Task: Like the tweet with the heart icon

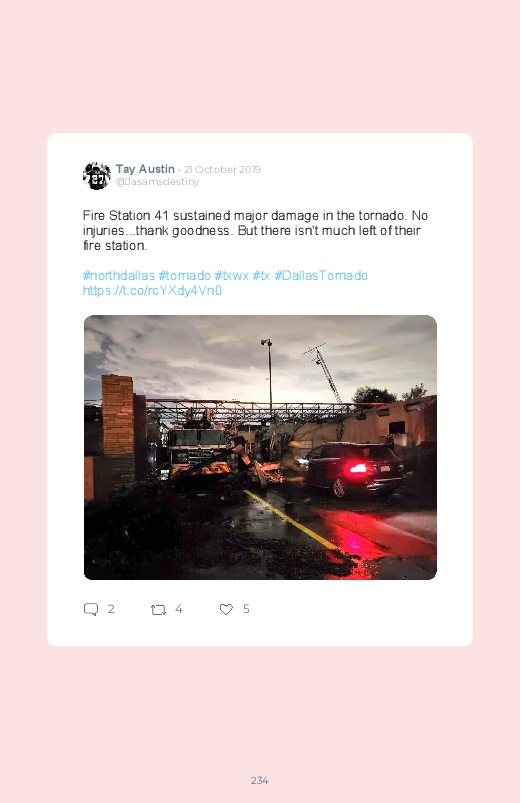Action: click(226, 609)
